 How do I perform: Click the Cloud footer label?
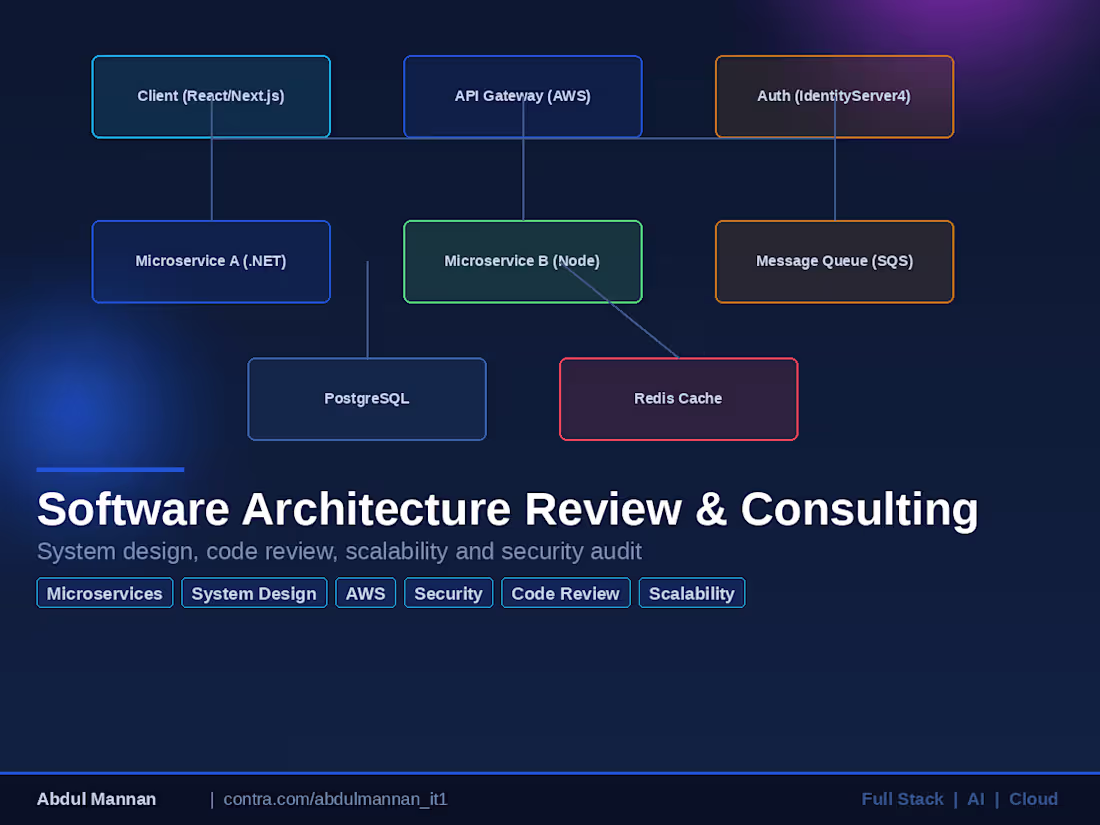pos(1033,799)
